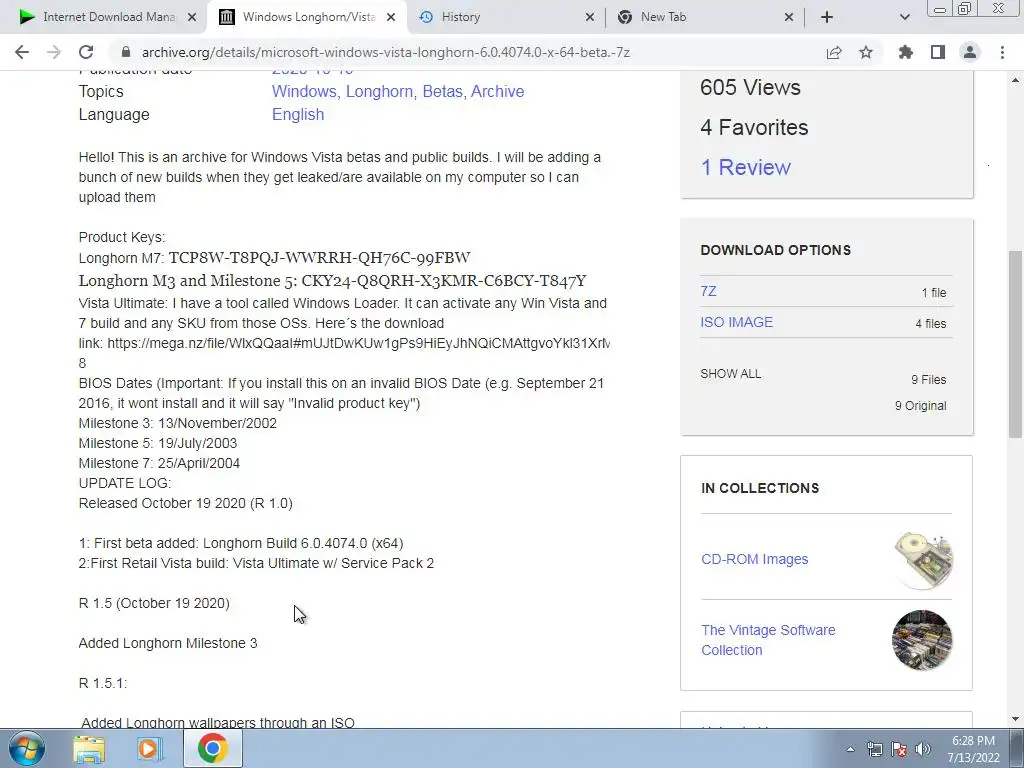The height and width of the screenshot is (768, 1024).
Task: Open Chrome profile avatar
Action: tap(970, 52)
